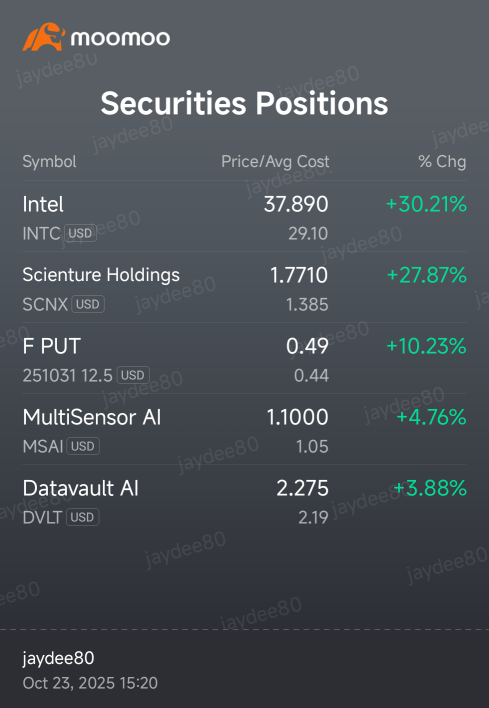The height and width of the screenshot is (708, 489).
Task: Select the USD badge next to SCNX
Action: point(88,304)
